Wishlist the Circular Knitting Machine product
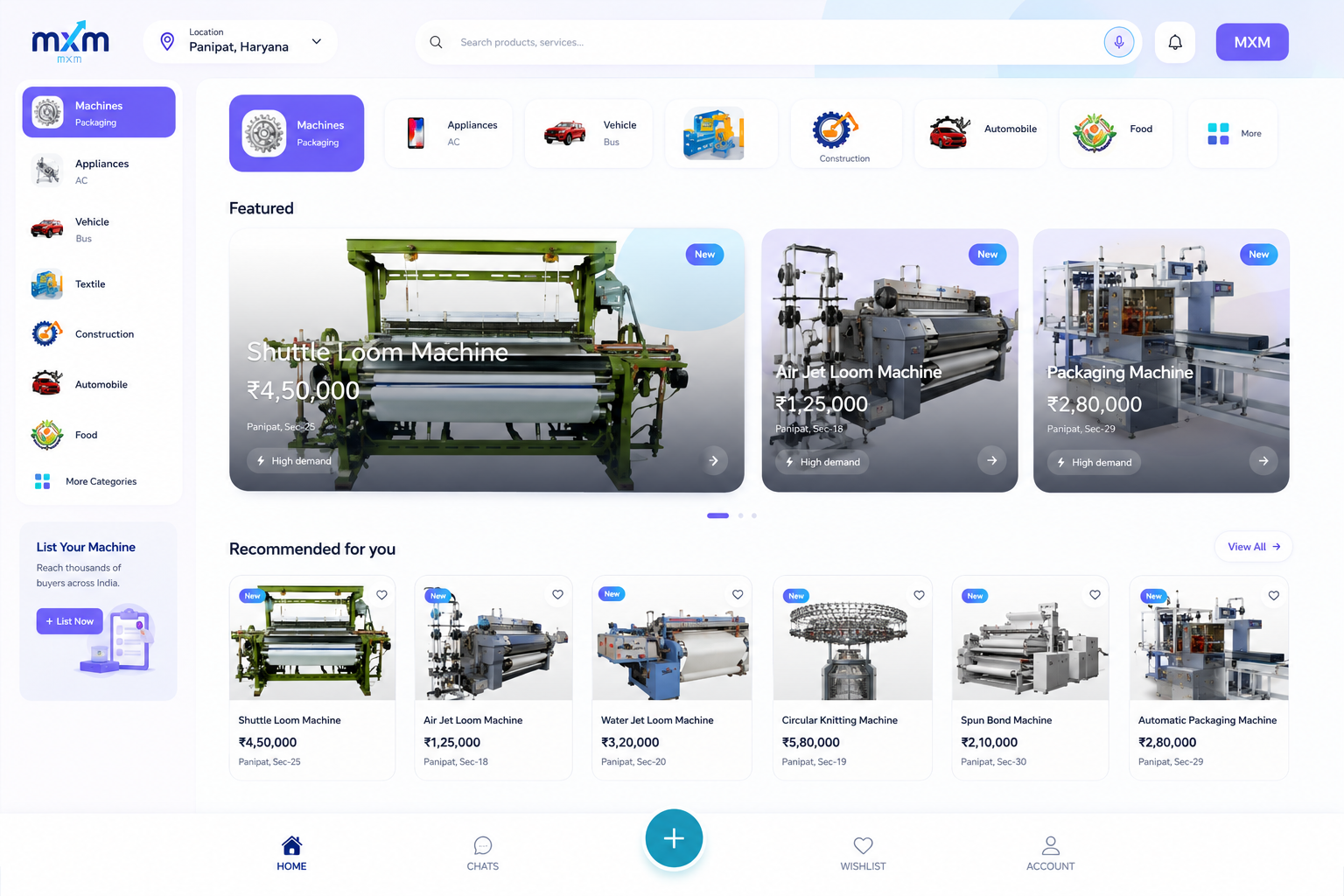The width and height of the screenshot is (1344, 896). (x=919, y=595)
